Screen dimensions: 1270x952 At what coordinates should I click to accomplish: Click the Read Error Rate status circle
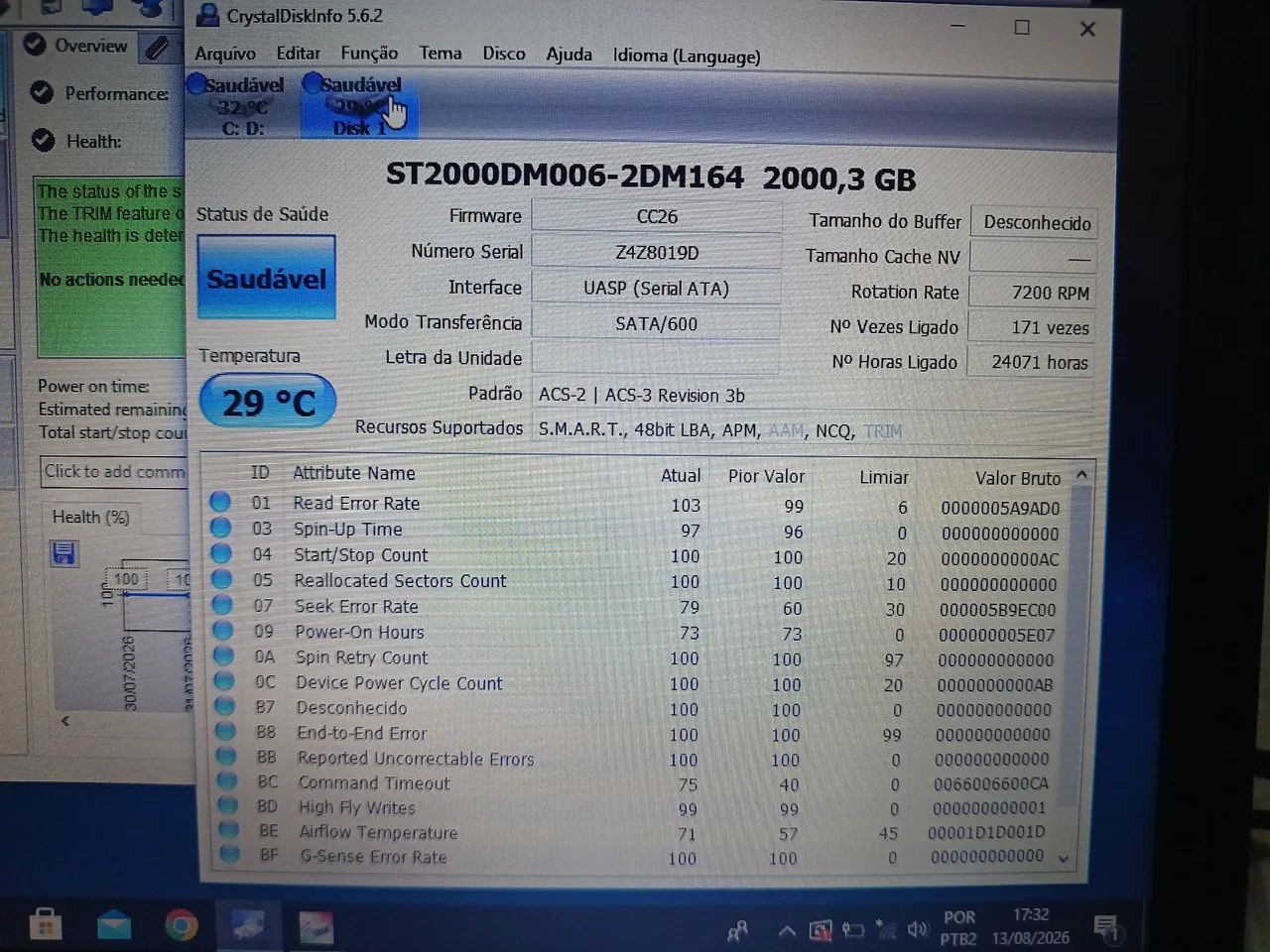coord(220,503)
